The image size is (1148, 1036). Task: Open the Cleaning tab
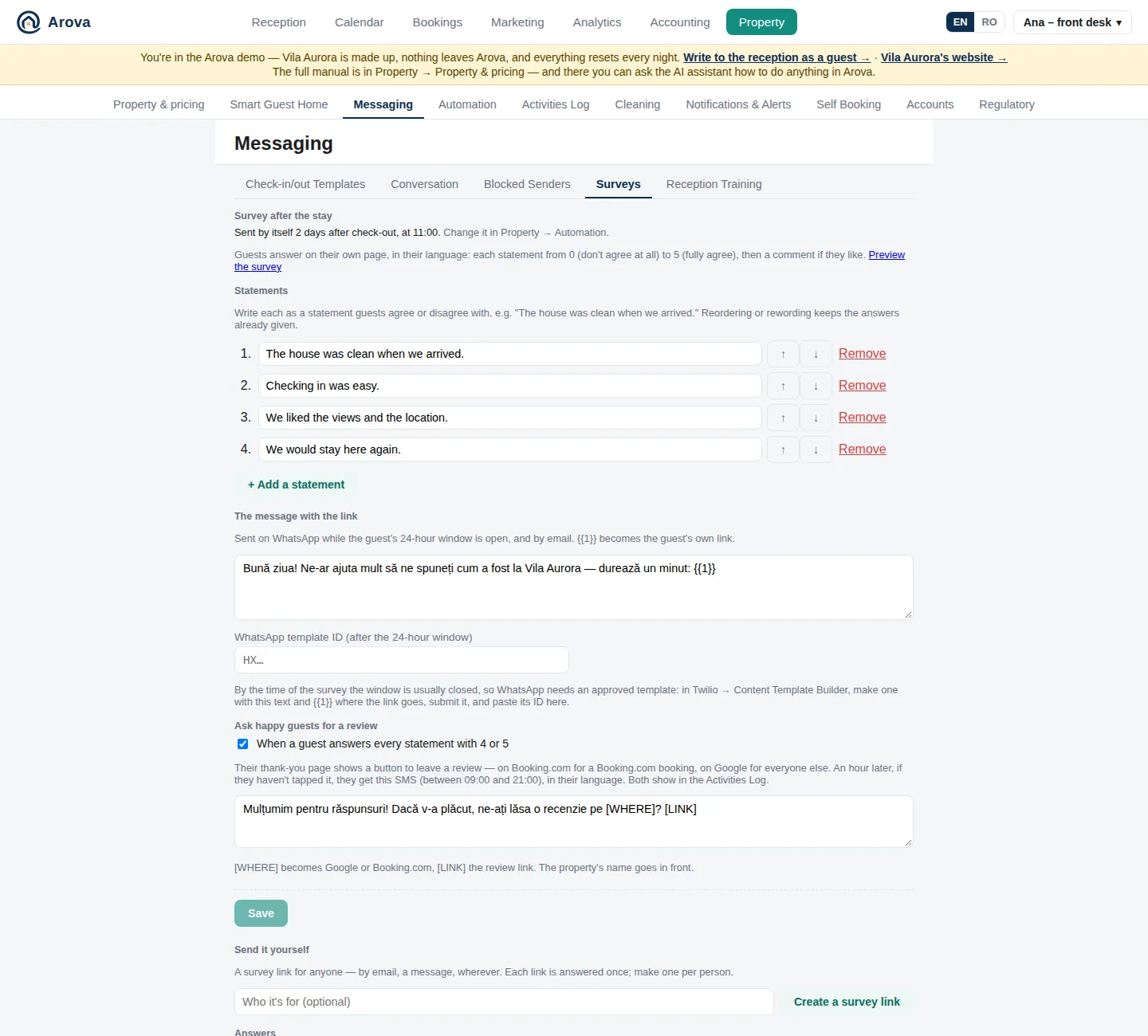(637, 104)
